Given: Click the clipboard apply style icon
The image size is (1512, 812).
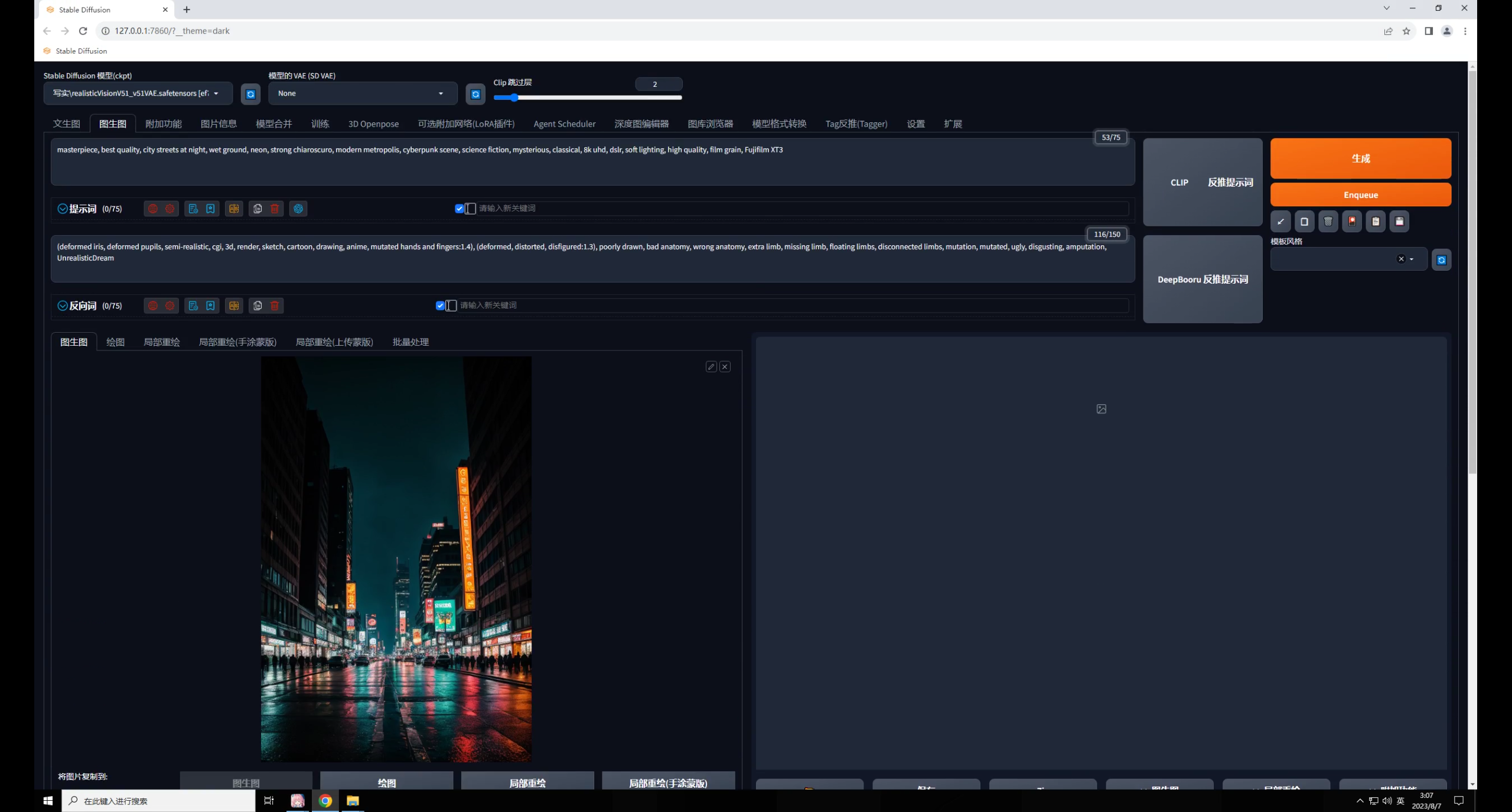Looking at the screenshot, I should pyautogui.click(x=1376, y=222).
